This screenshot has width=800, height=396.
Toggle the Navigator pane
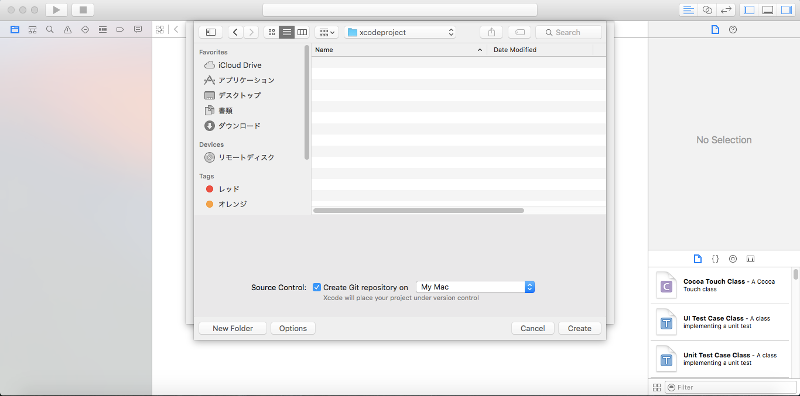[749, 10]
